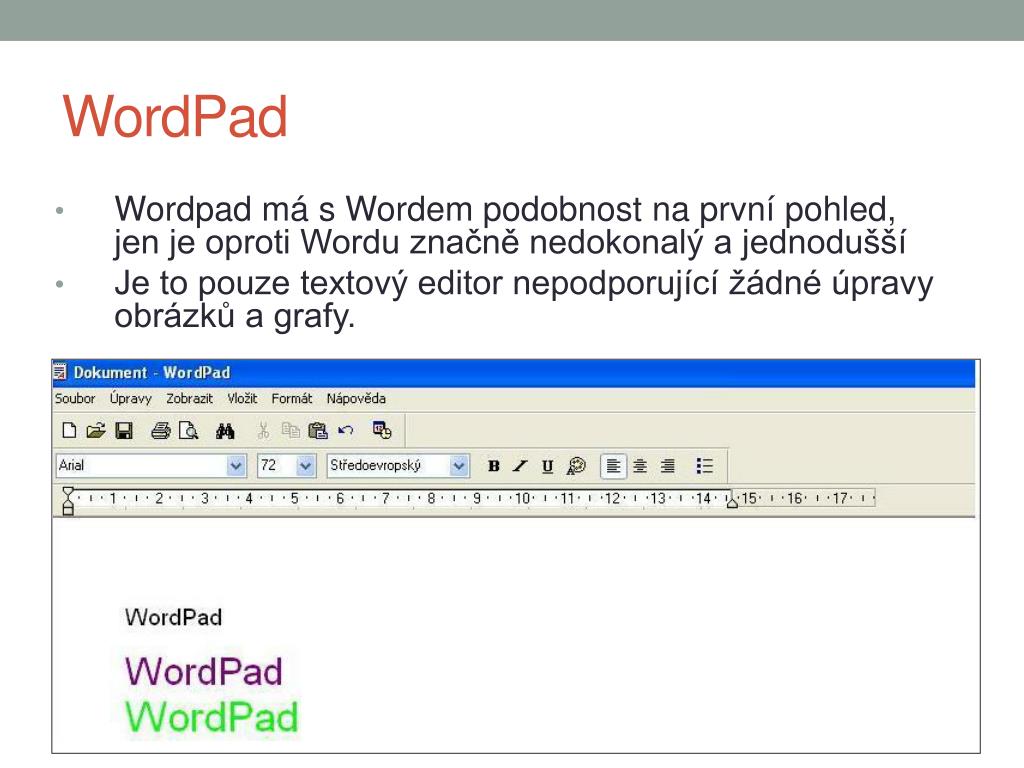Screen dimensions: 1024x768
Task: Align text left
Action: 613,466
